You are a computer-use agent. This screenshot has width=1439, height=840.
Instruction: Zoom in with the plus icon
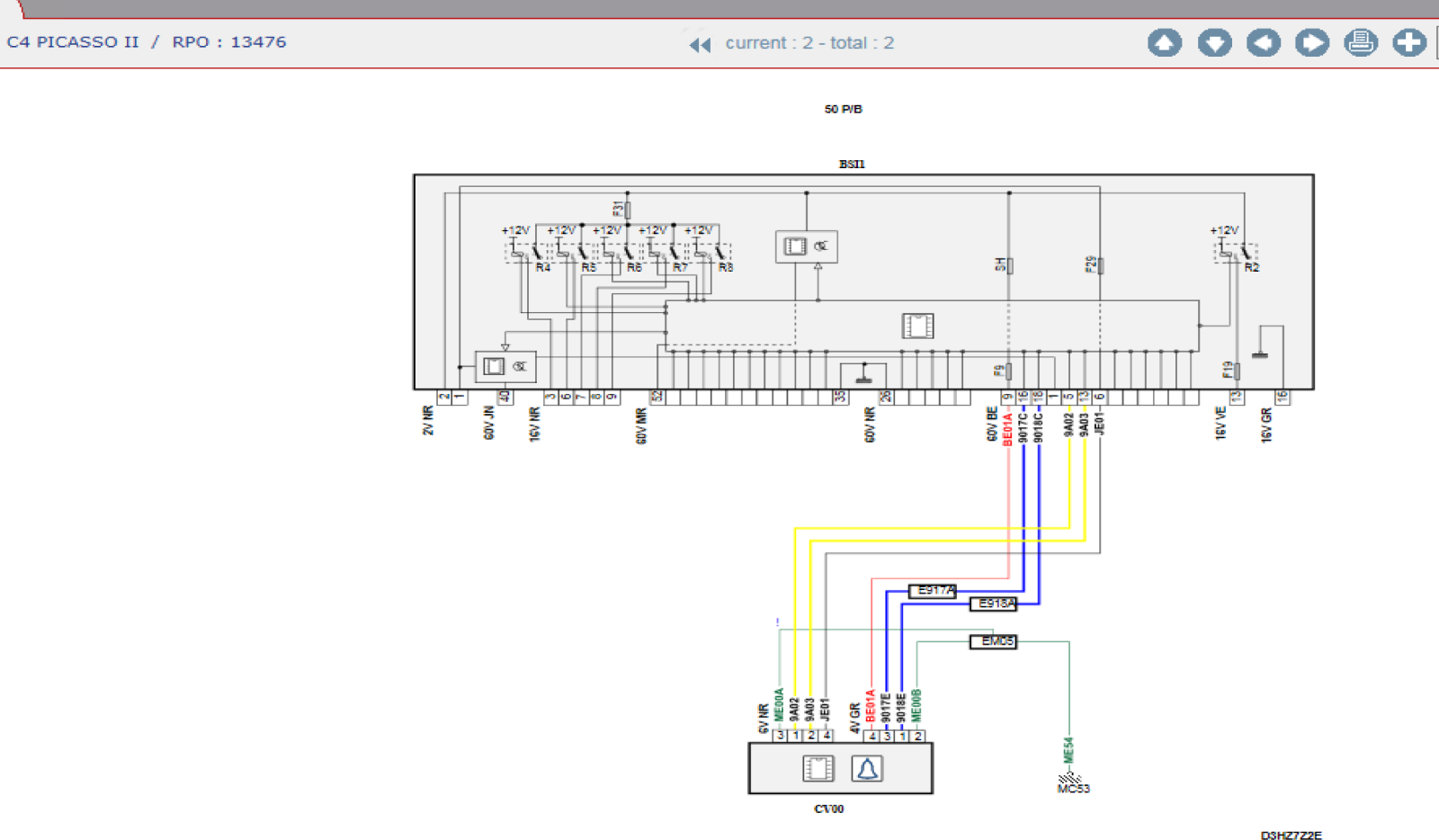1409,42
